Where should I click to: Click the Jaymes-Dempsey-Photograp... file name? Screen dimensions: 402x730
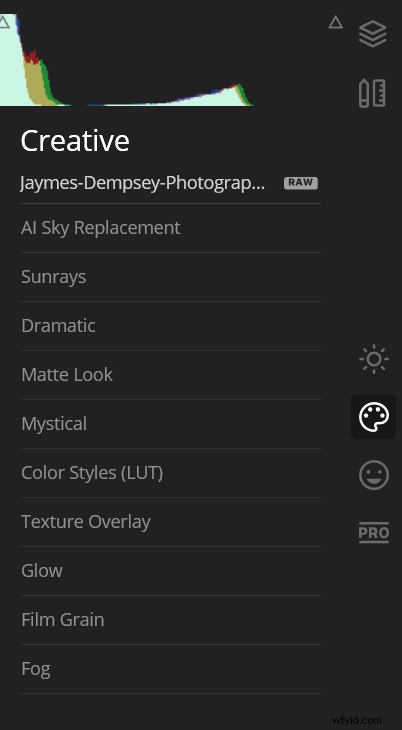(143, 183)
